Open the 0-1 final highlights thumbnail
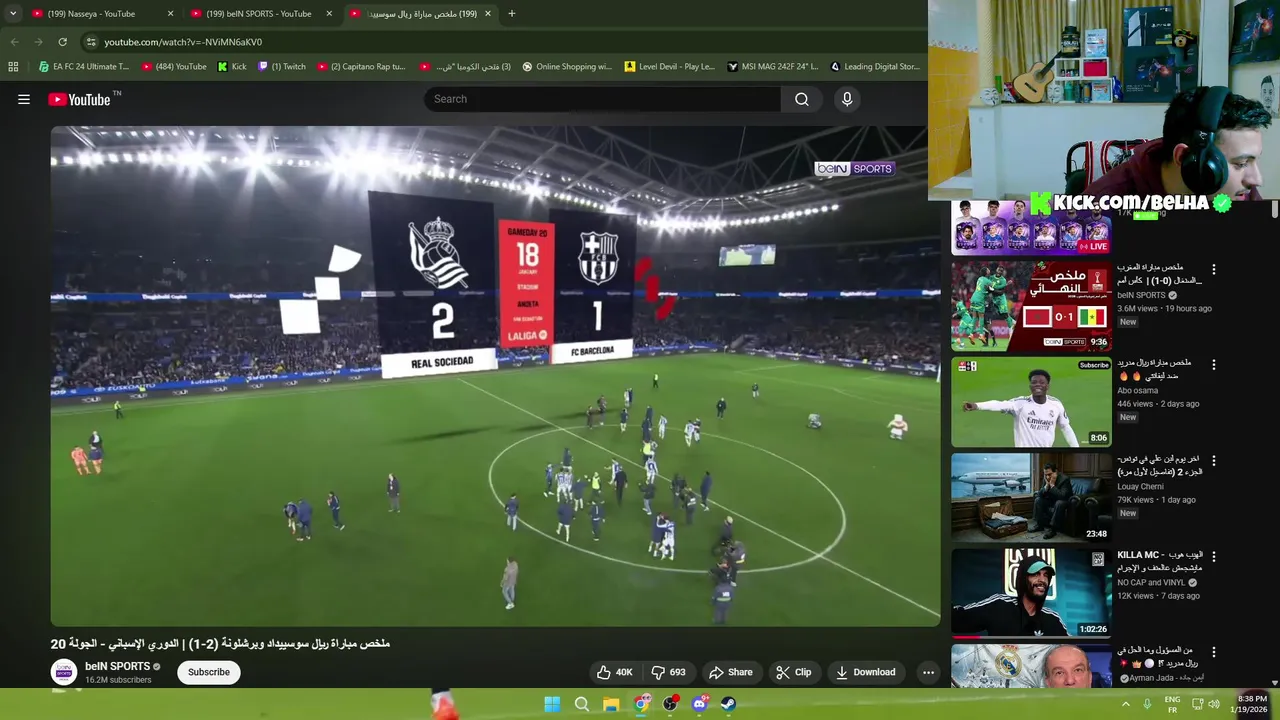The height and width of the screenshot is (720, 1280). tap(1031, 307)
